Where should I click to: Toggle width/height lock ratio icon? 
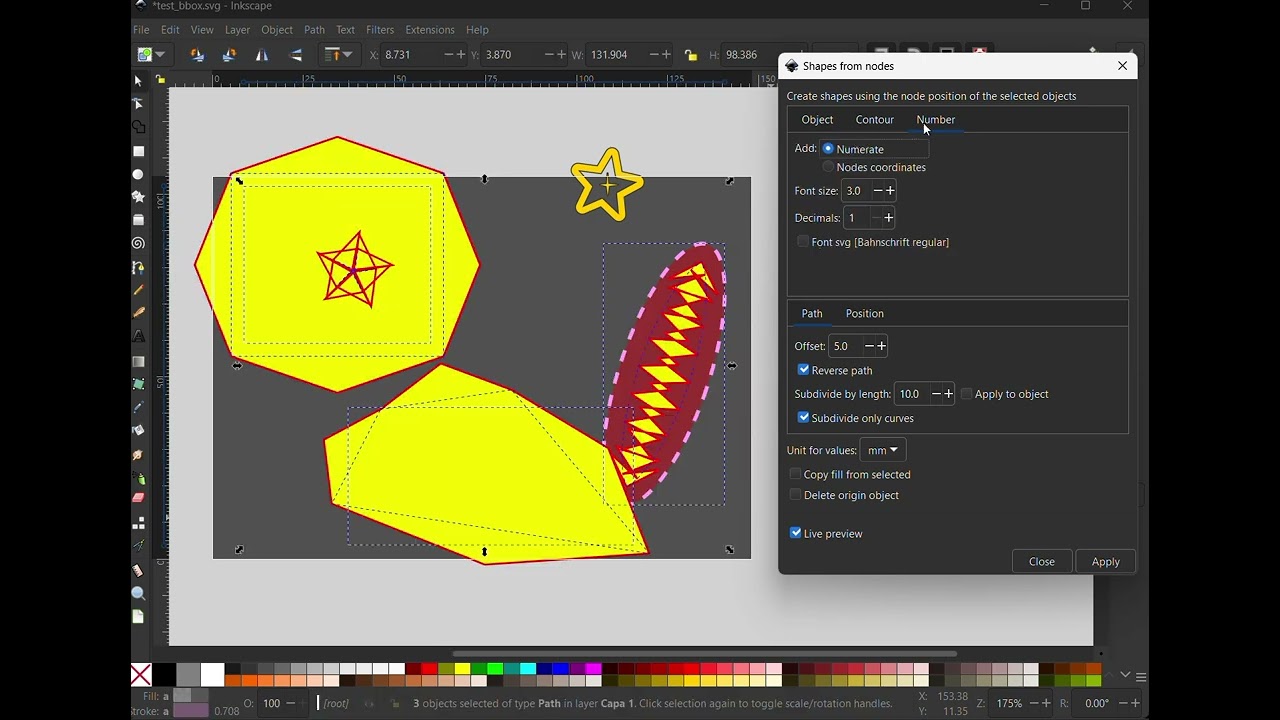click(691, 55)
